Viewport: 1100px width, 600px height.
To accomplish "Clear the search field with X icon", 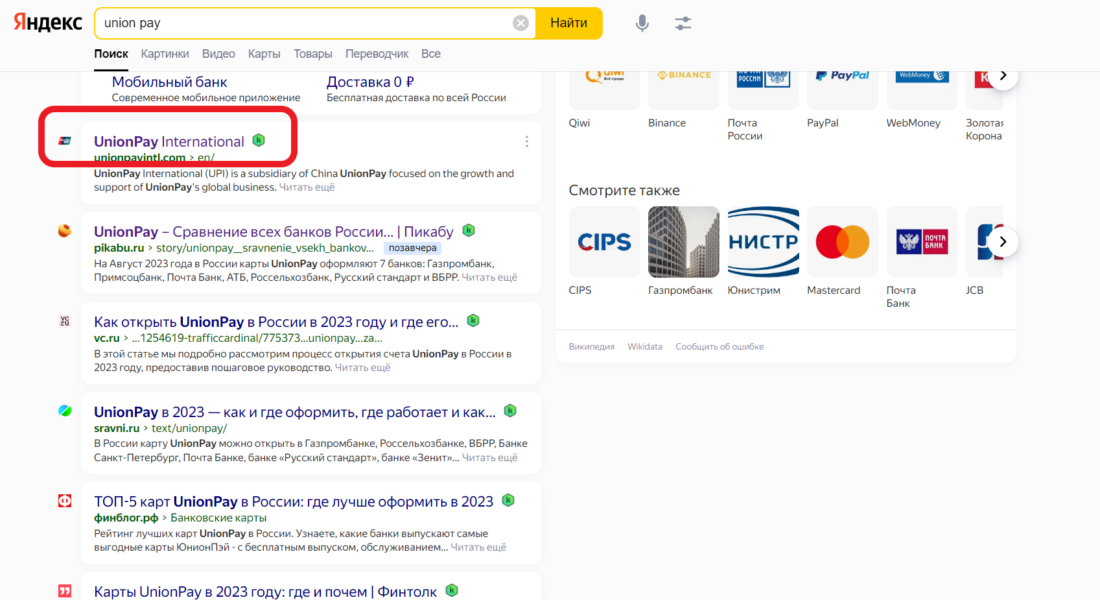I will click(520, 23).
